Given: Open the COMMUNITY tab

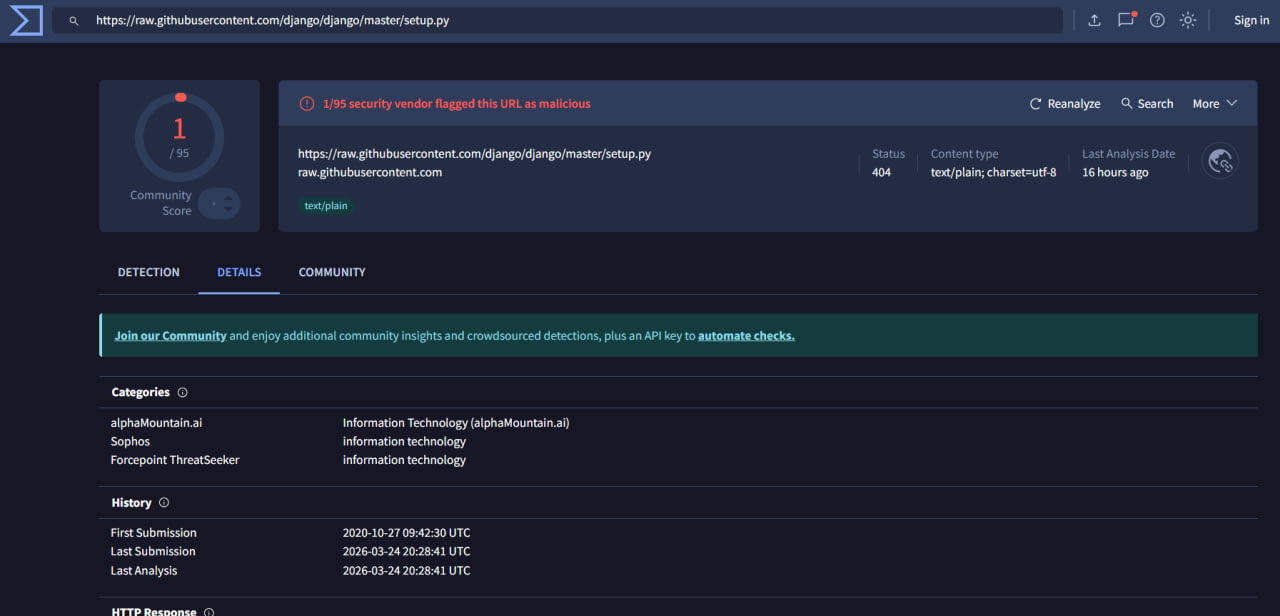Looking at the screenshot, I should [x=331, y=271].
